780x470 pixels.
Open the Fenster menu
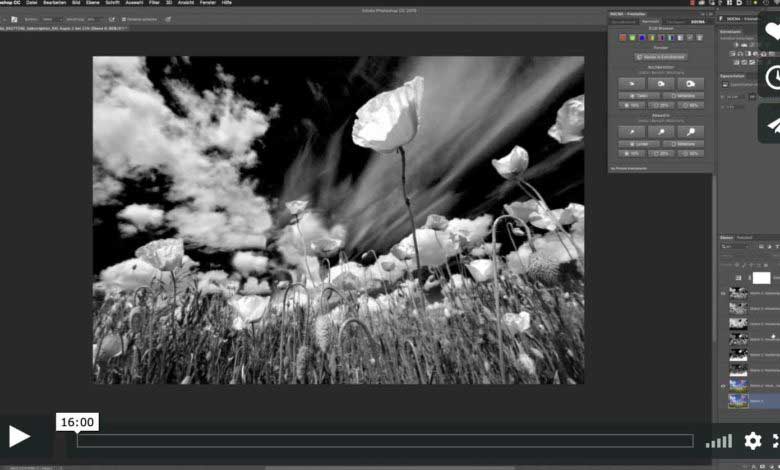pyautogui.click(x=208, y=2)
